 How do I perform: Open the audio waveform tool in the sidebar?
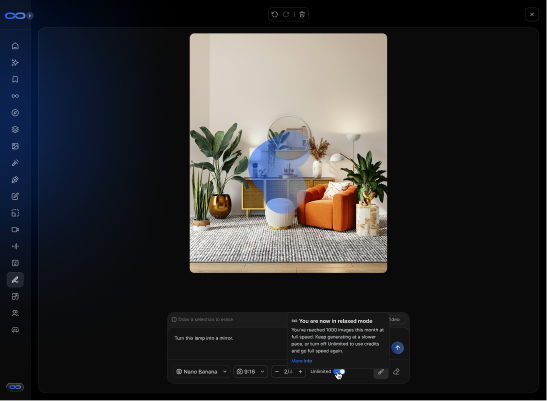[x=15, y=246]
